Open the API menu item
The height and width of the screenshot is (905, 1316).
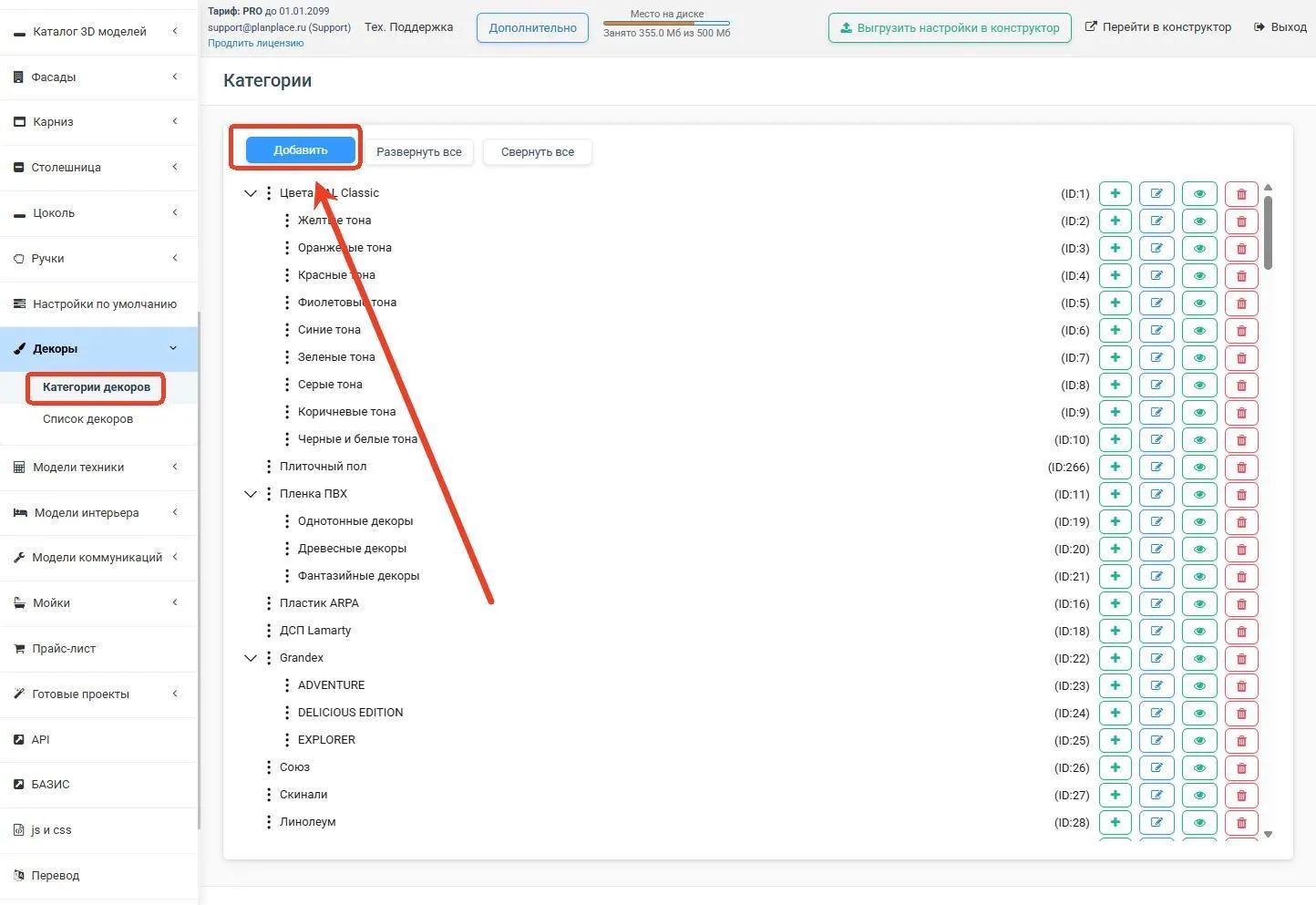[98, 739]
